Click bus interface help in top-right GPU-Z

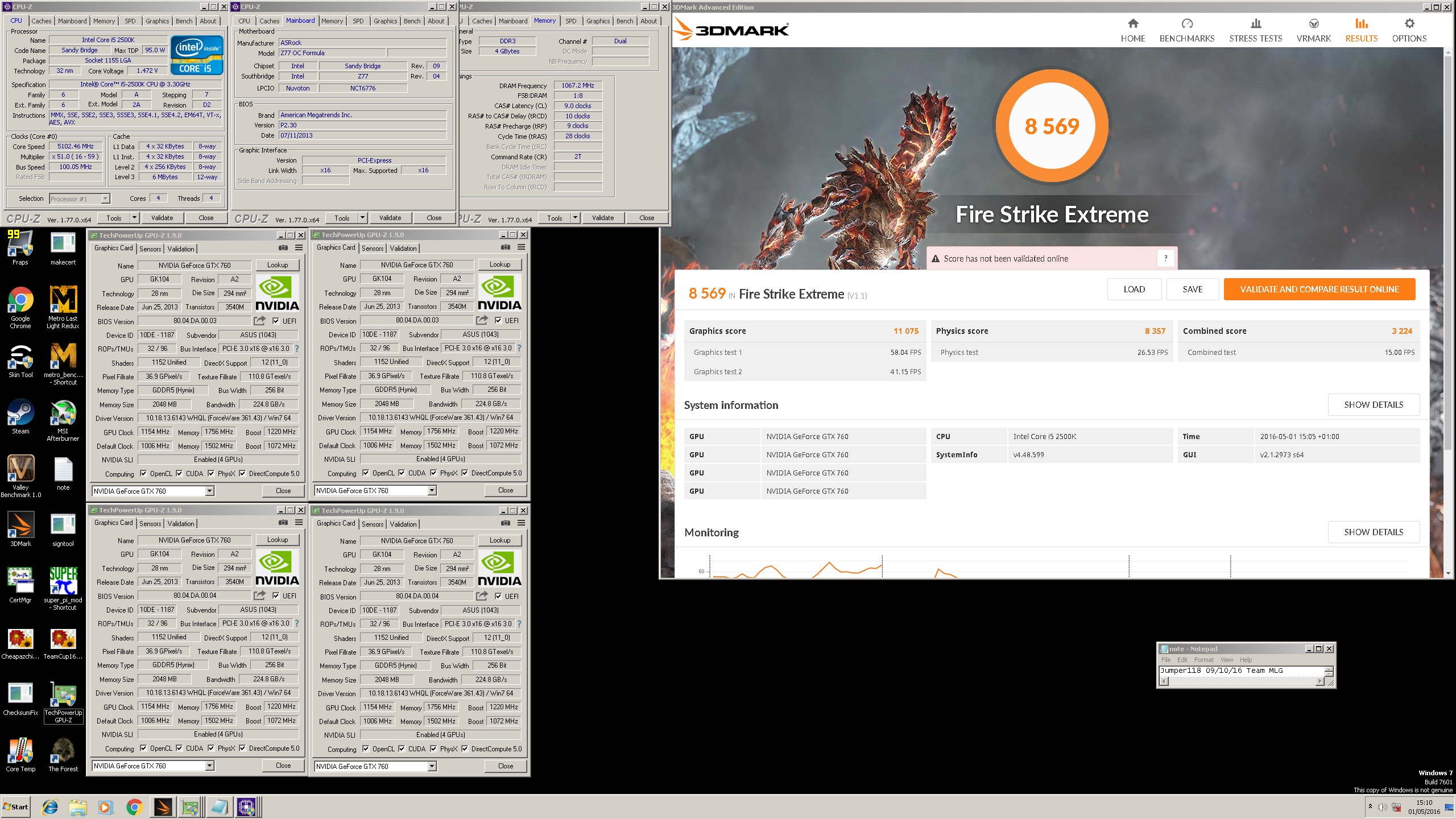click(x=519, y=348)
